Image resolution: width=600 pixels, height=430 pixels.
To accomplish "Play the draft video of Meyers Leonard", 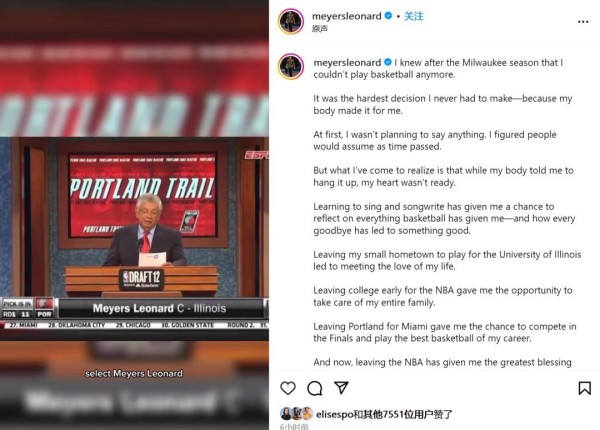I will [x=134, y=215].
